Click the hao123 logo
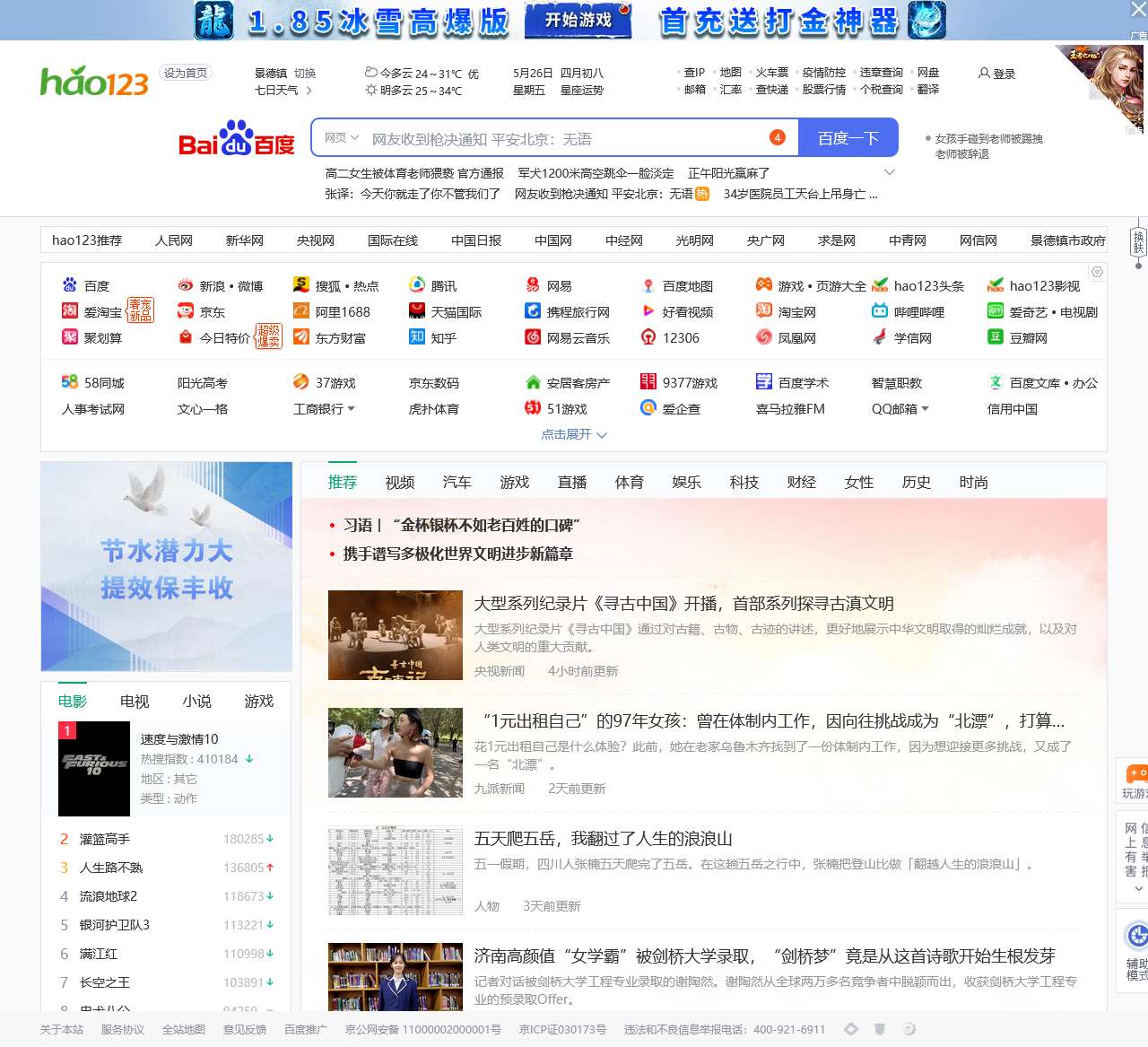Viewport: 1148px width, 1047px height. [94, 82]
